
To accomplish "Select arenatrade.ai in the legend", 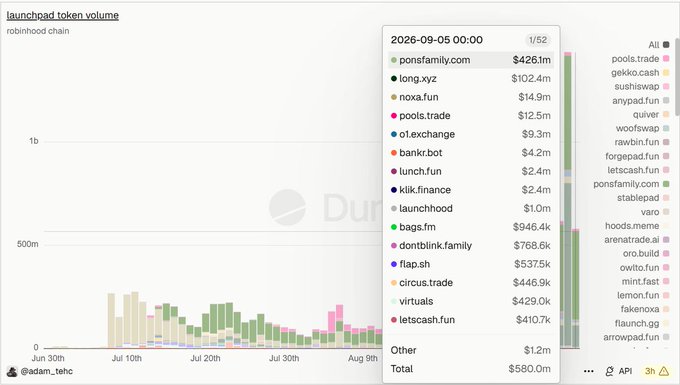I will click(x=637, y=239).
